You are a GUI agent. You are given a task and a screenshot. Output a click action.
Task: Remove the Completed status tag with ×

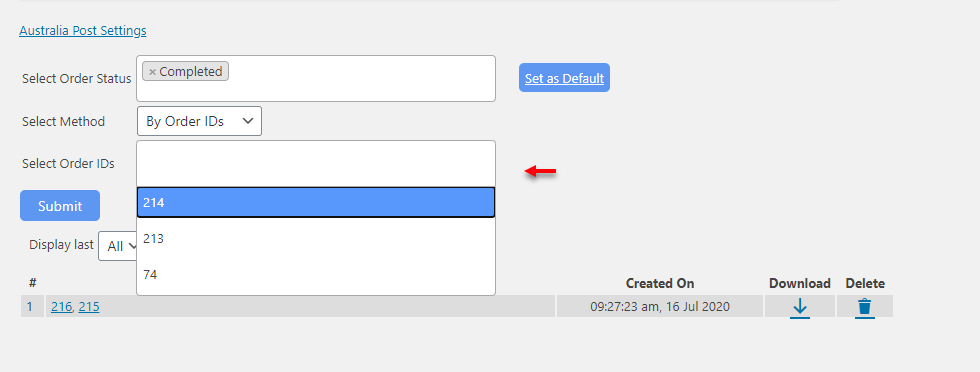click(x=152, y=72)
